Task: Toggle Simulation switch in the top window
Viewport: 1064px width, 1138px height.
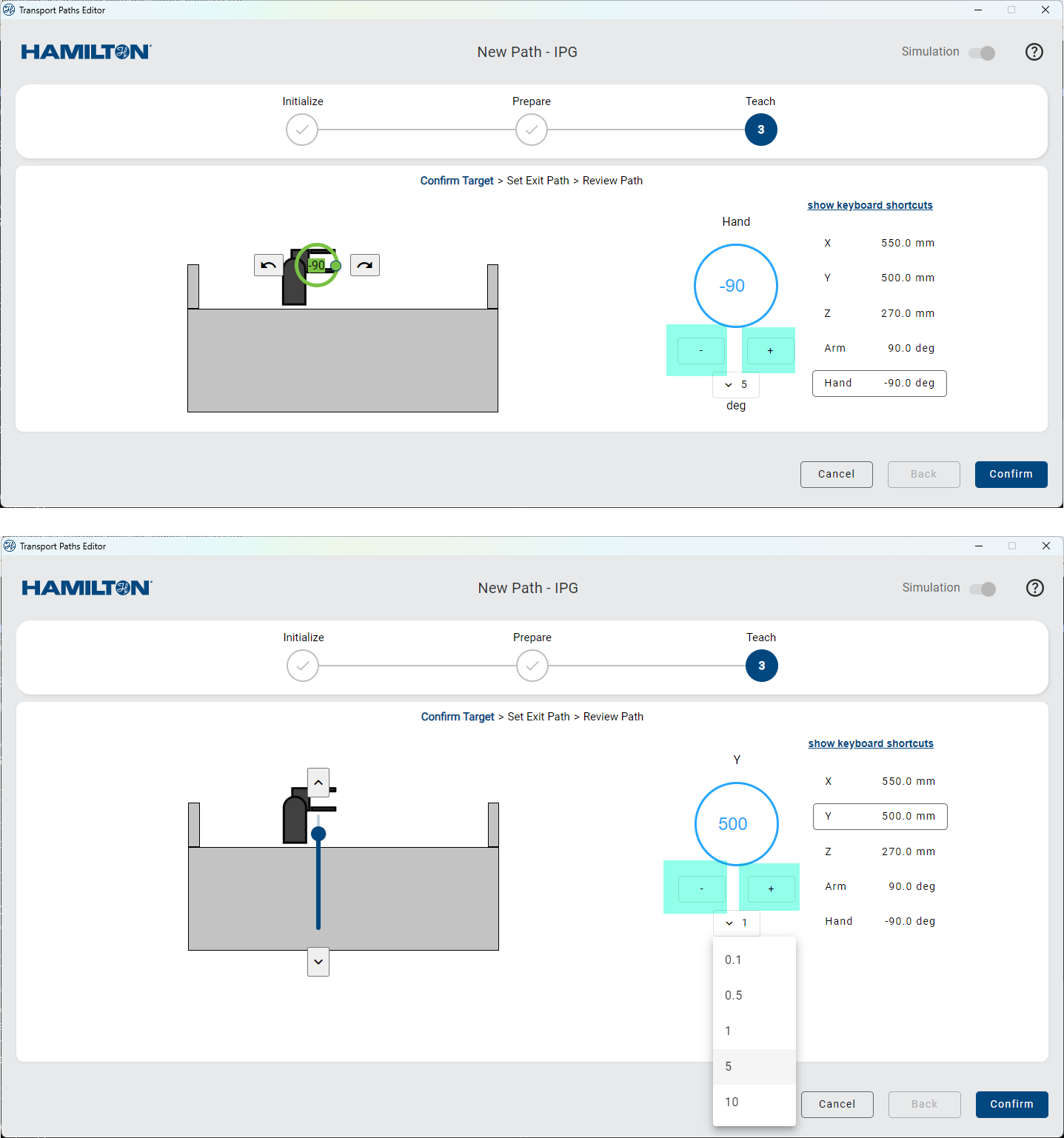Action: coord(983,53)
